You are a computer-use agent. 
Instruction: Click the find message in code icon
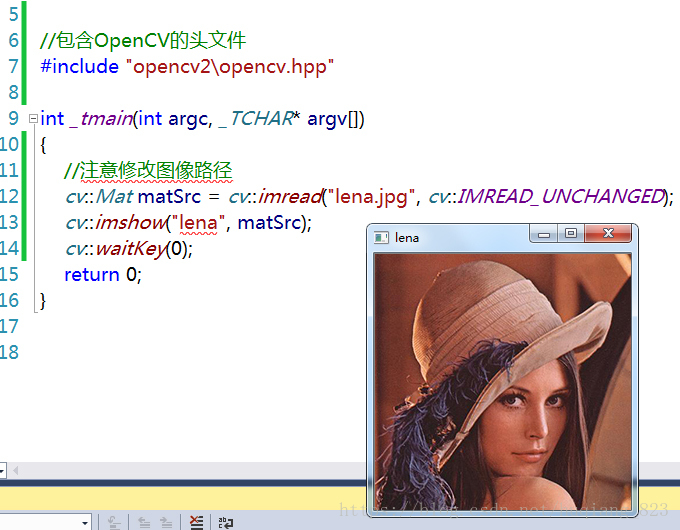tap(114, 523)
